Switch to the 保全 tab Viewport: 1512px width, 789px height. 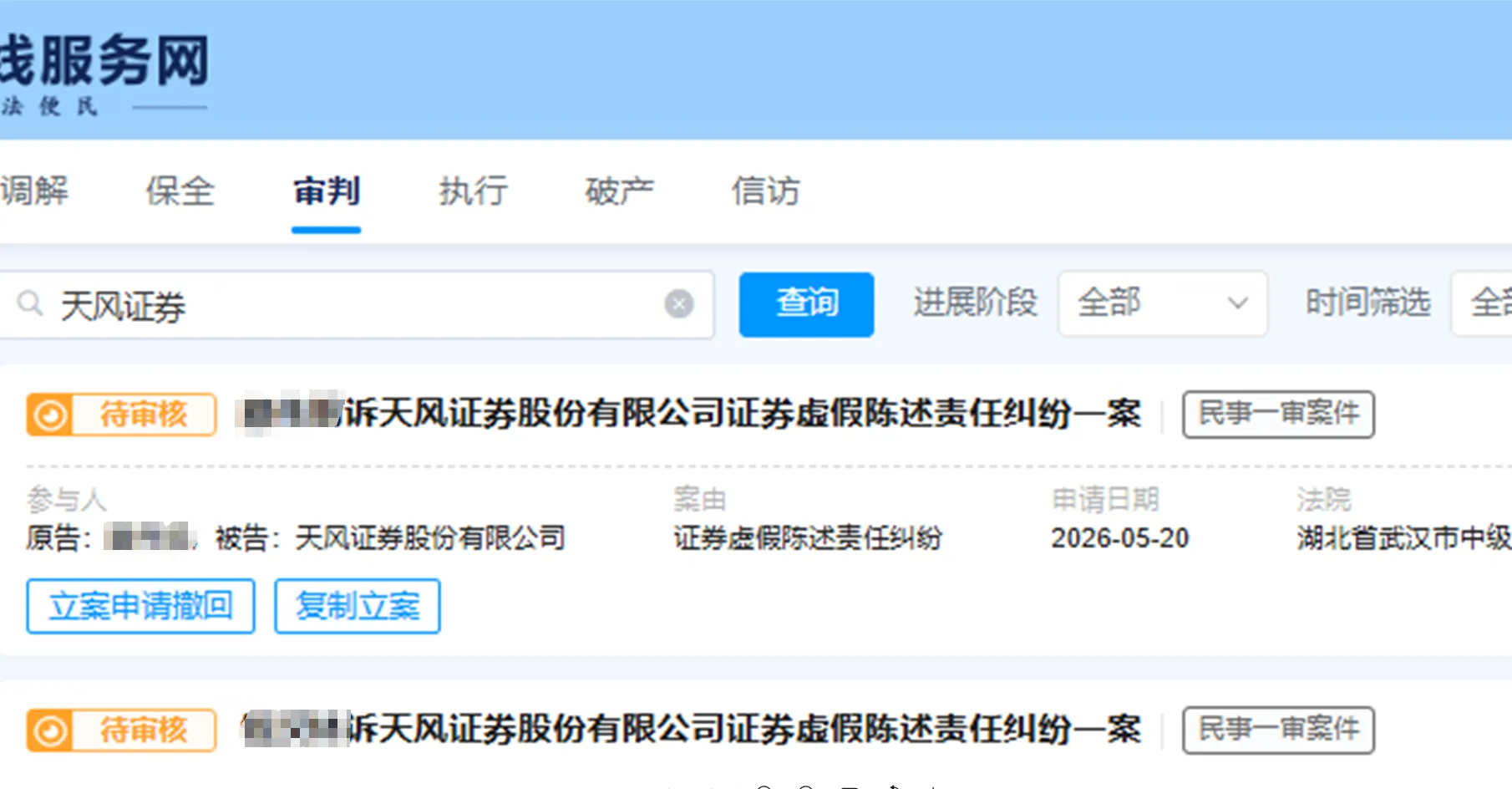(180, 191)
